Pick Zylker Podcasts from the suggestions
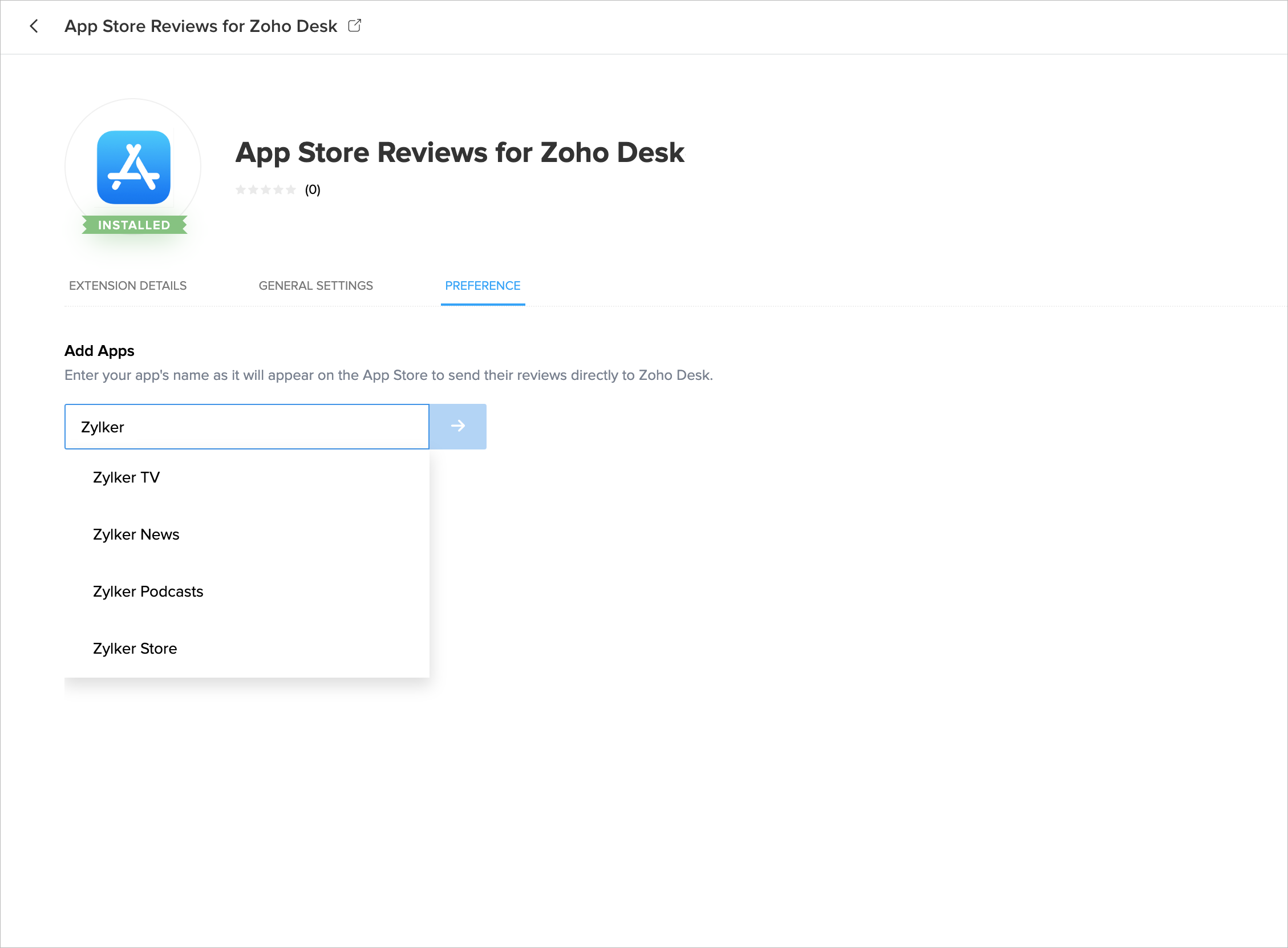Screen dimensions: 1288x948 click(x=148, y=592)
